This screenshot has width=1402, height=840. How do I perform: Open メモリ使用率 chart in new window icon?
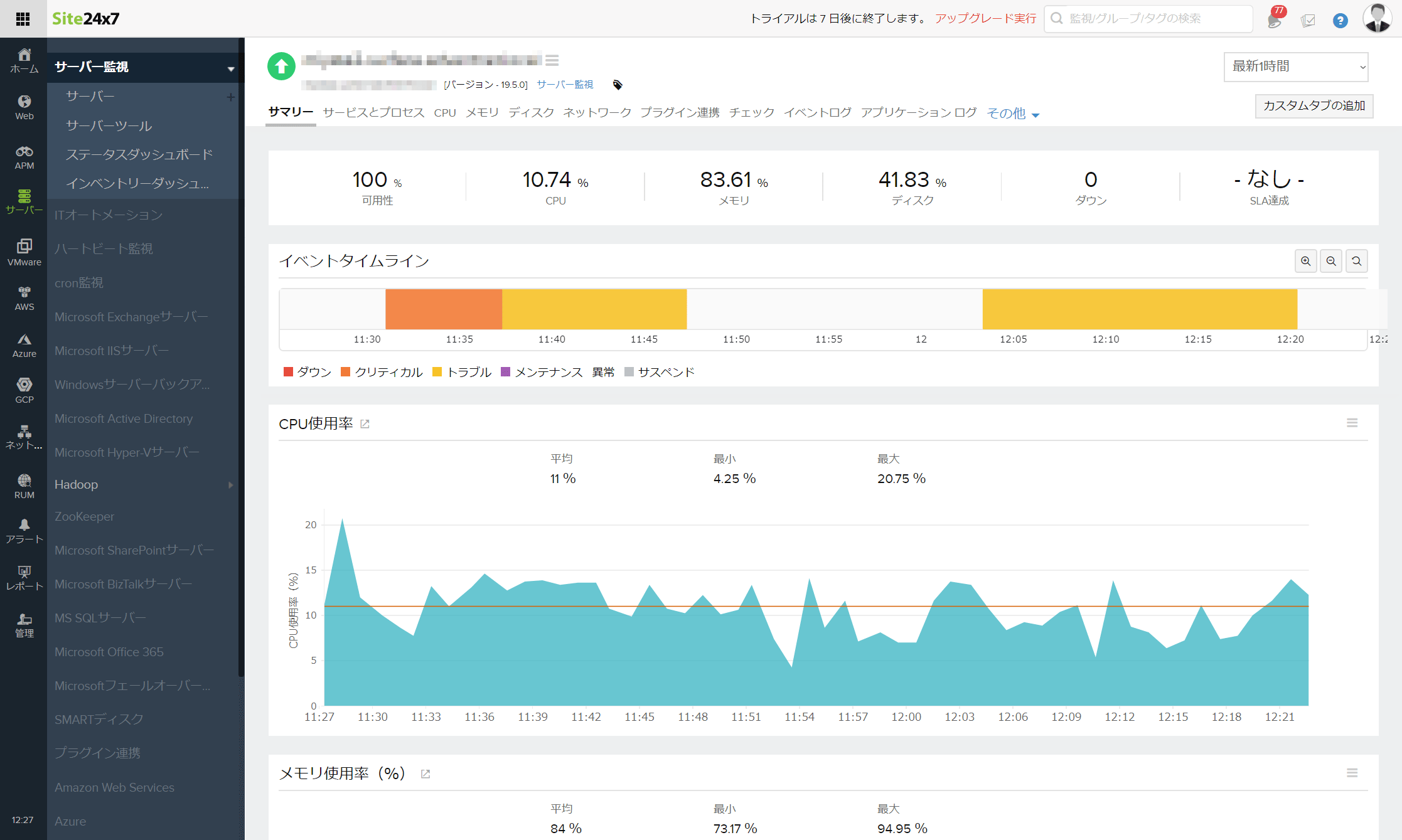point(425,774)
